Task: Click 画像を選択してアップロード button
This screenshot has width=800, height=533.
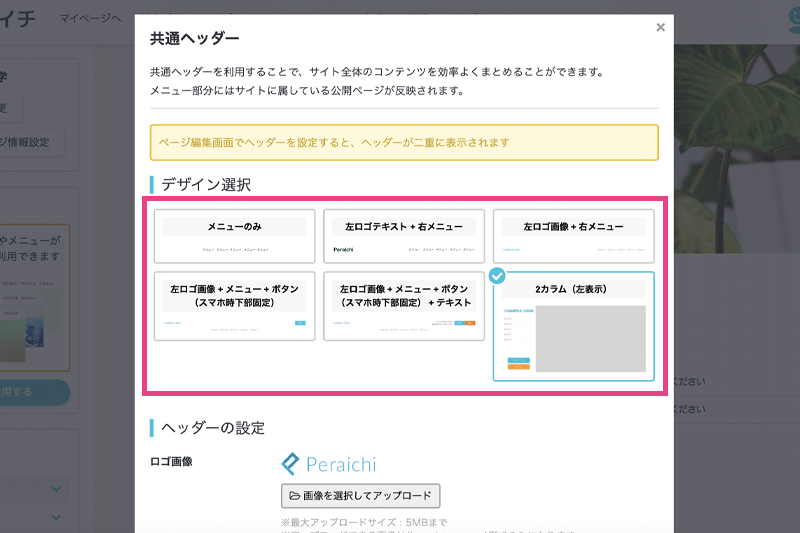Action: tap(361, 495)
